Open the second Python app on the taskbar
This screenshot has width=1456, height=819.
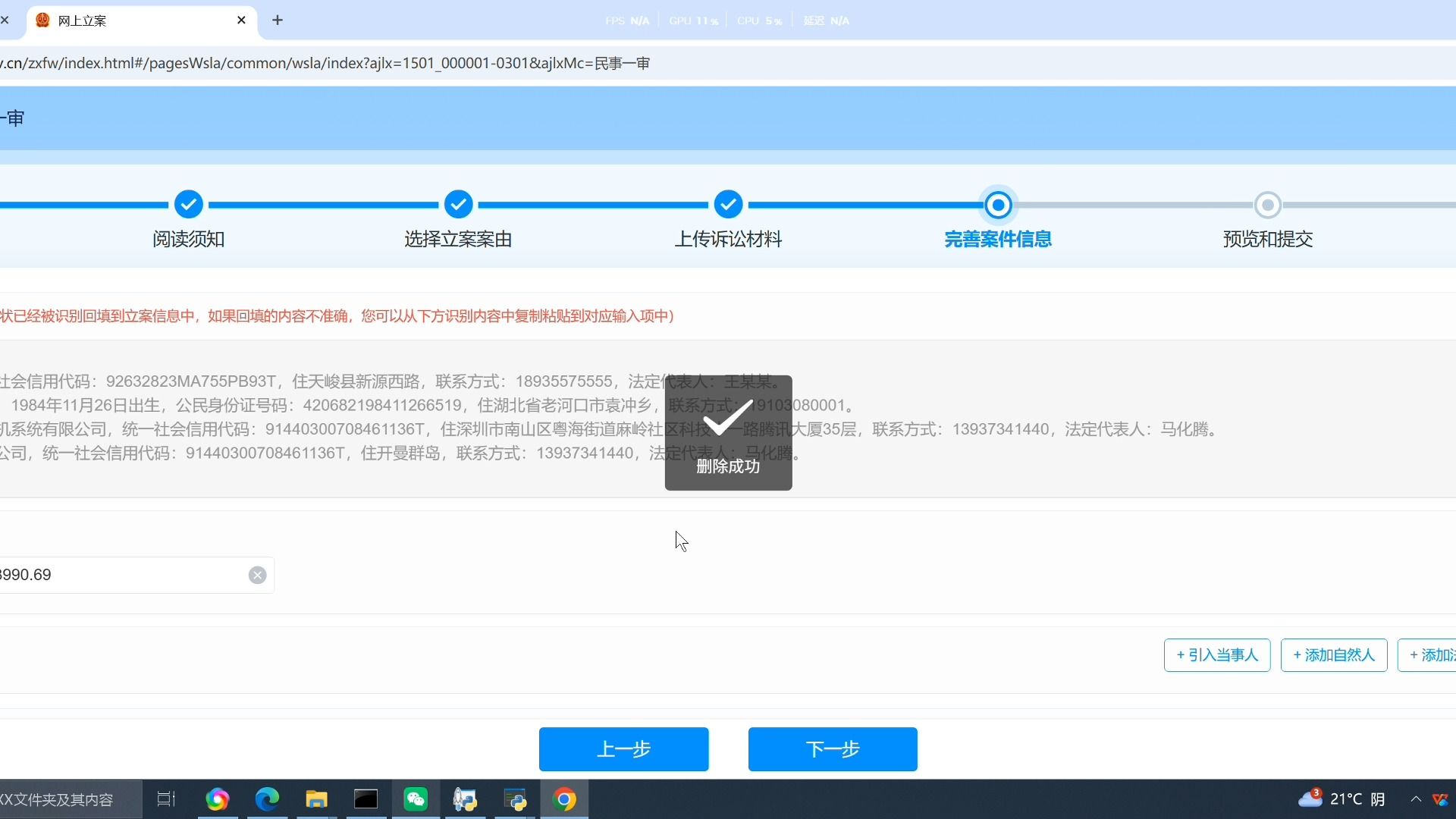(x=515, y=799)
